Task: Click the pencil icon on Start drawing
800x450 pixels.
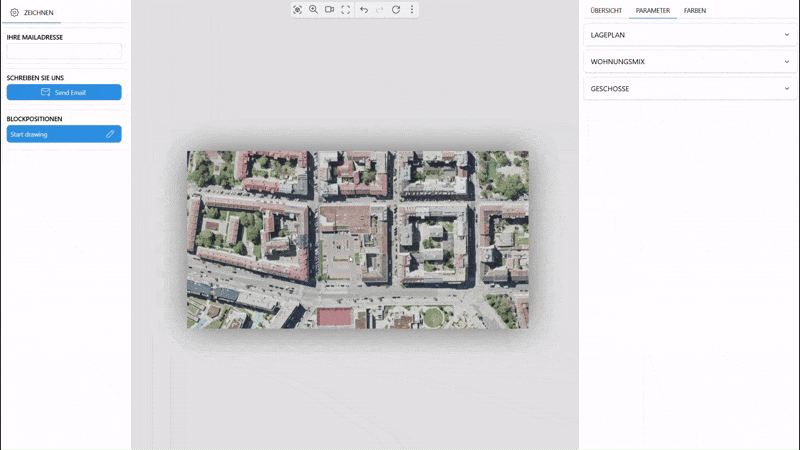Action: pos(110,134)
